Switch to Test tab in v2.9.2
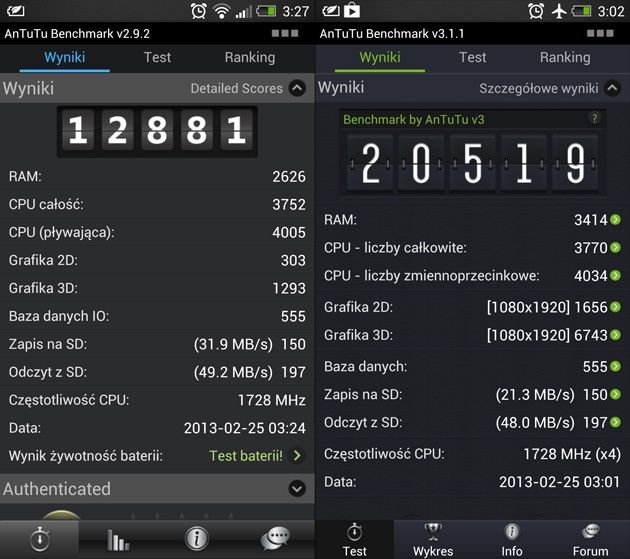The image size is (630, 559). click(x=158, y=57)
